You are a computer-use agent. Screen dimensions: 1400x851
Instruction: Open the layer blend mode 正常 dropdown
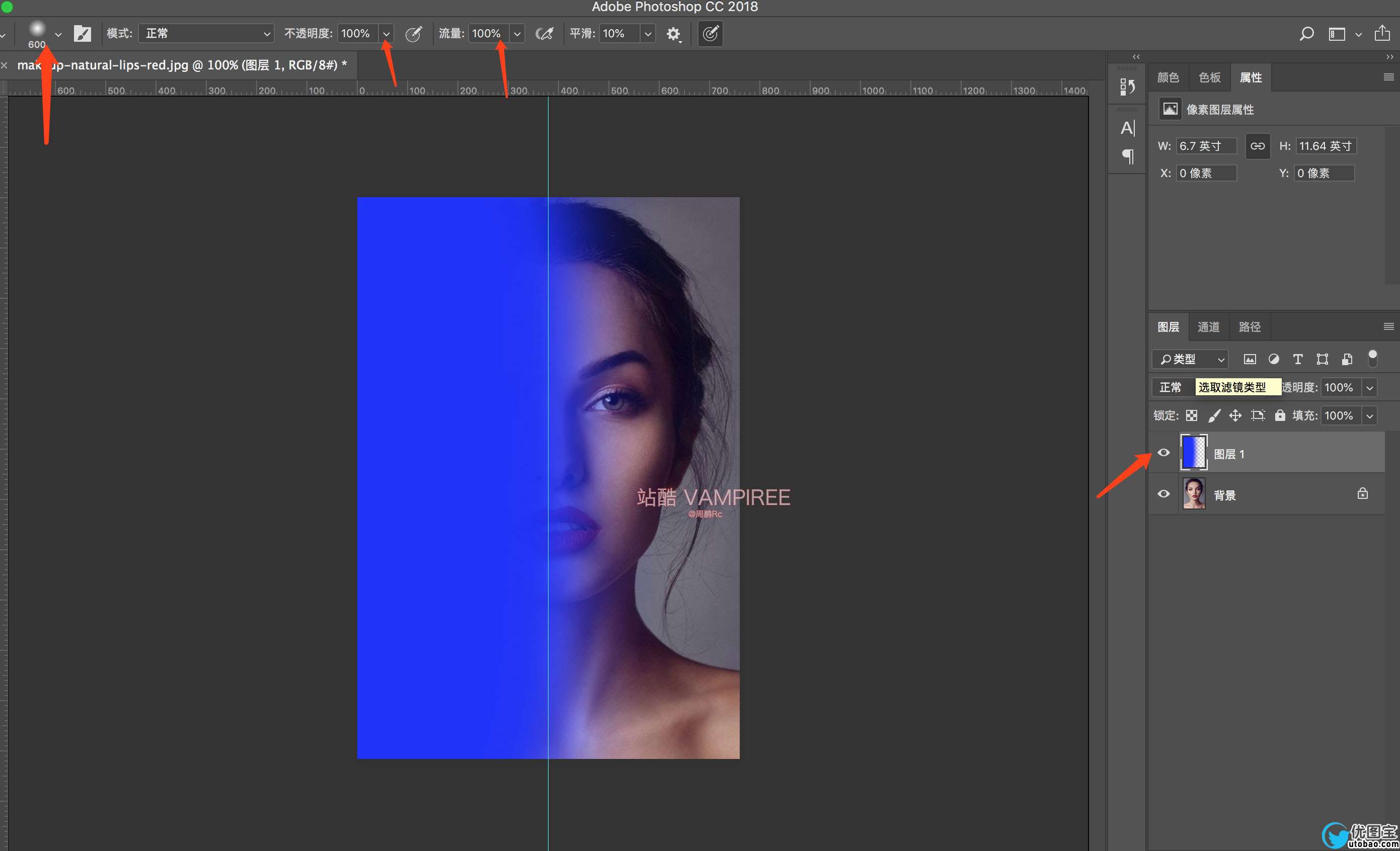[1174, 387]
